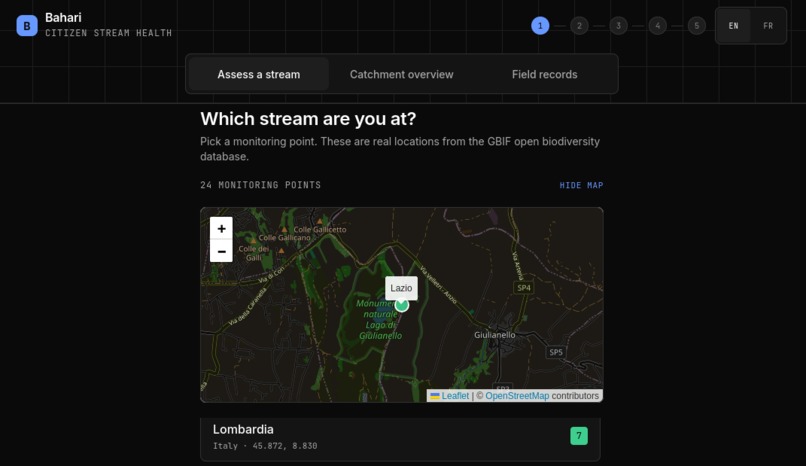Click the 24 MONITORING POINTS label
806x466 pixels.
261,185
